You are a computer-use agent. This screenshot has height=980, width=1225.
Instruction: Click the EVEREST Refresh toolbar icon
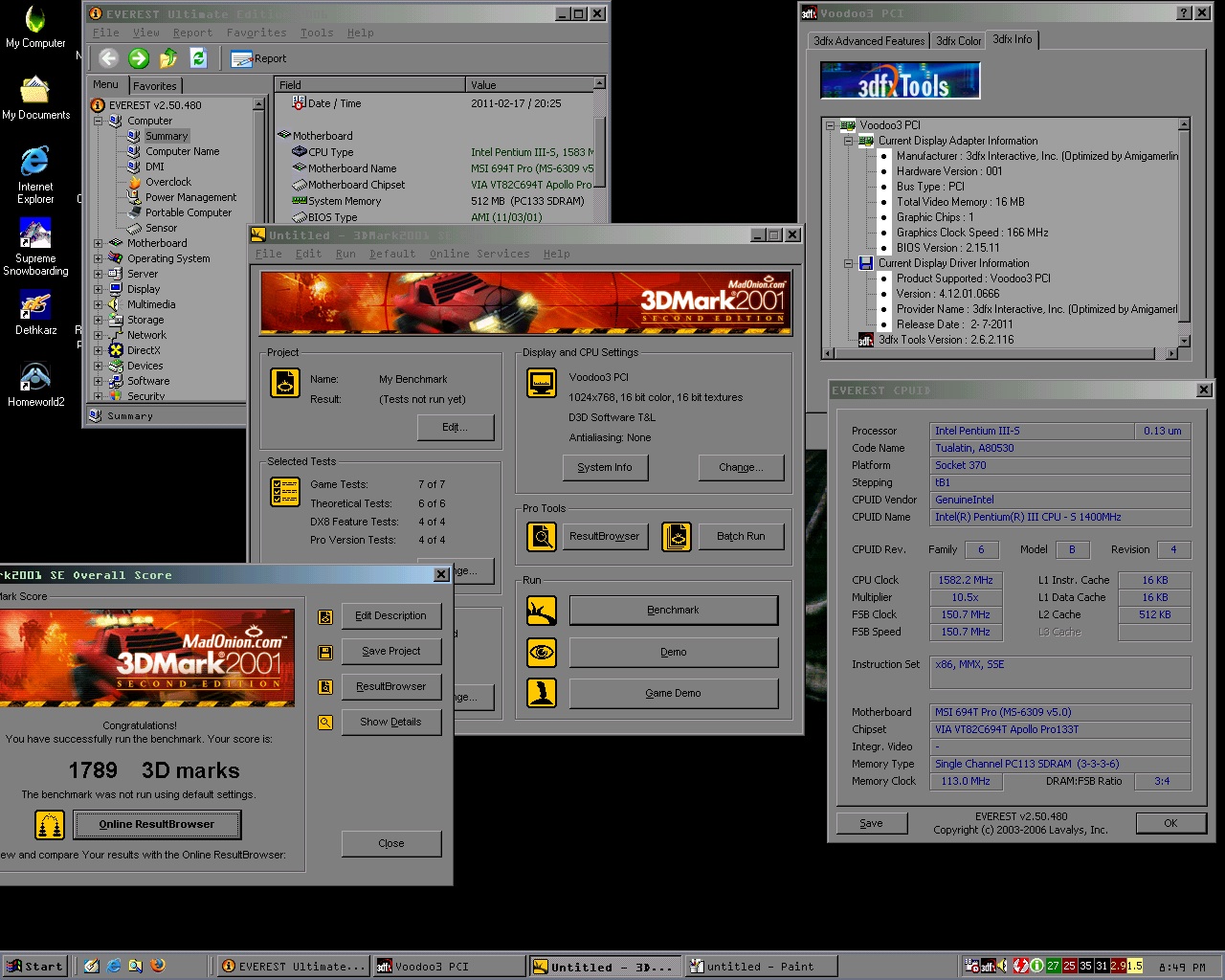point(198,58)
